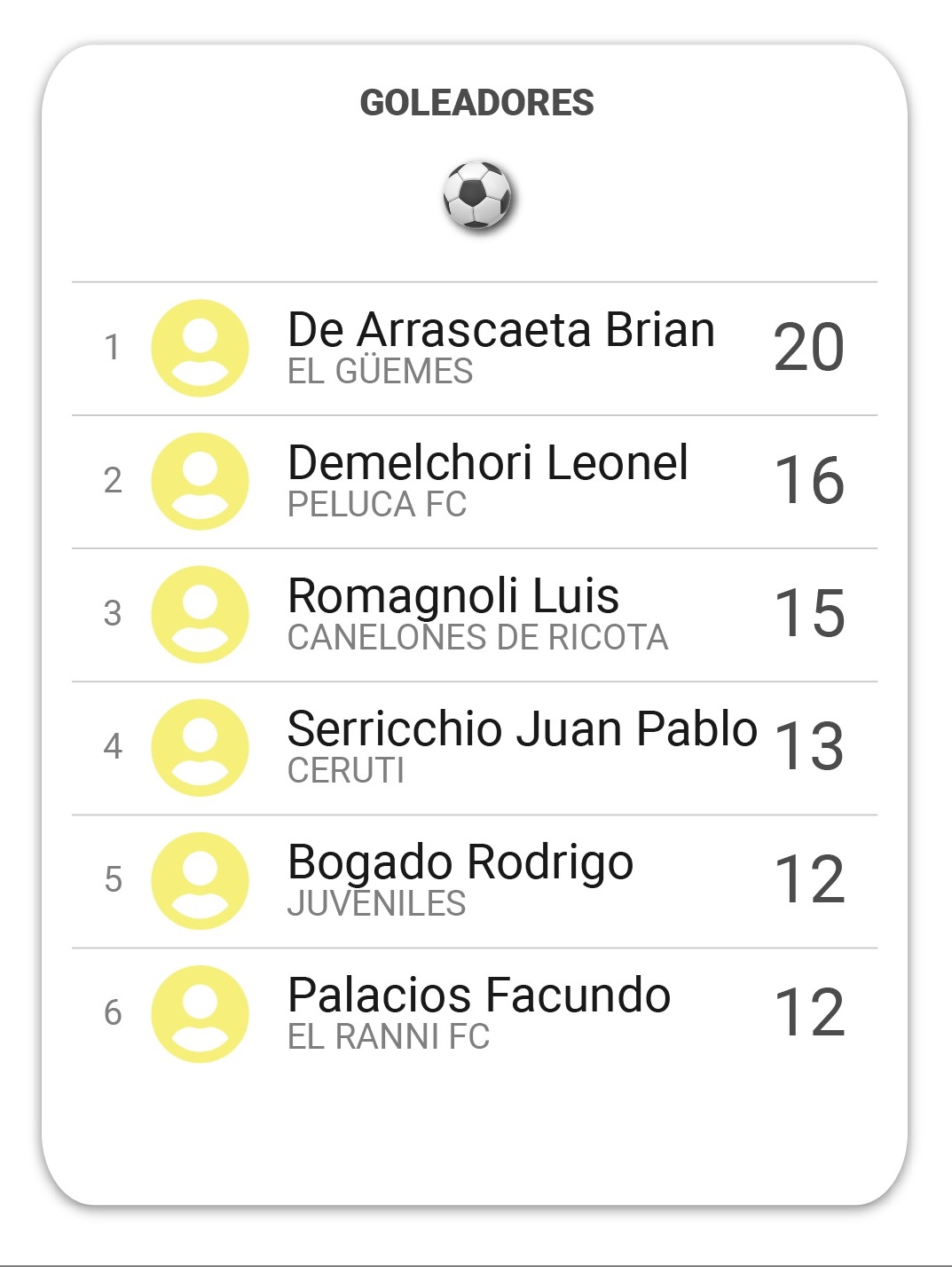View the Serricchio Juan Pablo player name
The width and height of the screenshot is (952, 1267).
click(523, 729)
